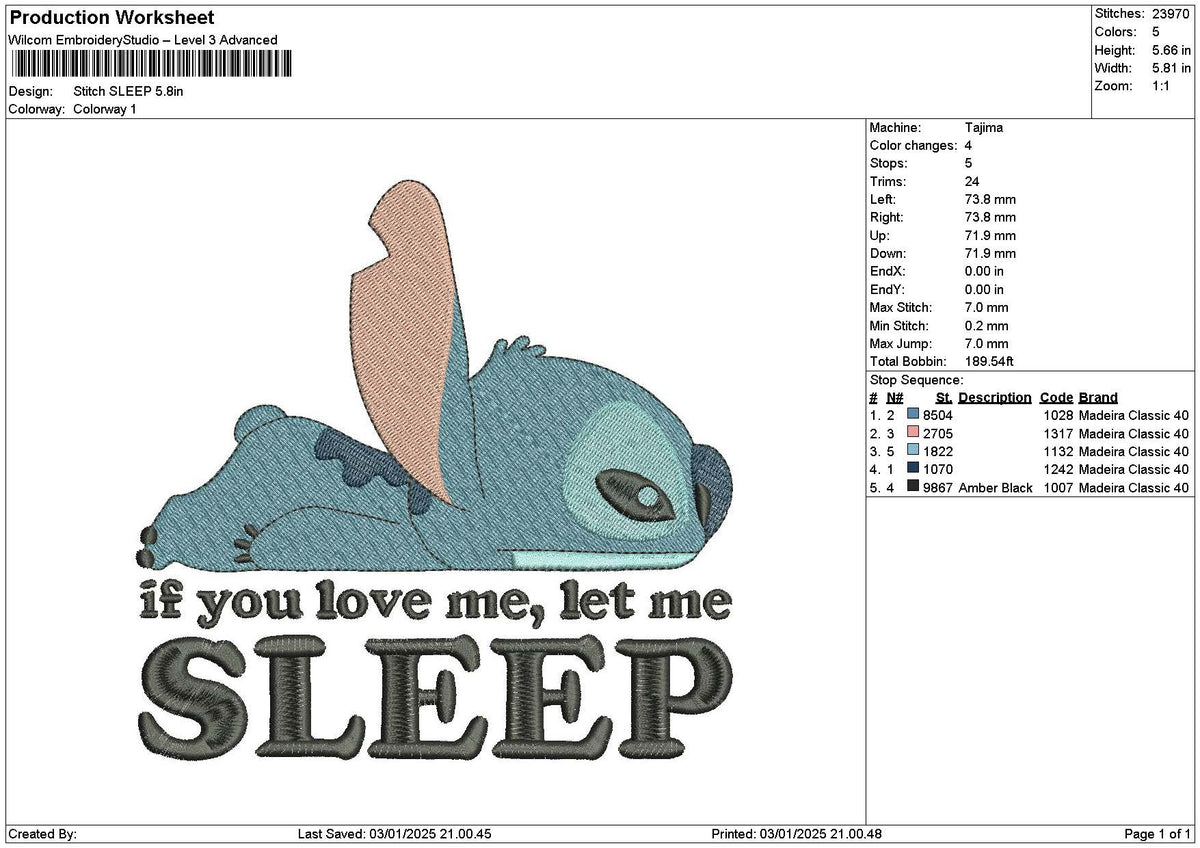Click the EndX value 0.00 in
The height and width of the screenshot is (848, 1200).
tap(984, 272)
